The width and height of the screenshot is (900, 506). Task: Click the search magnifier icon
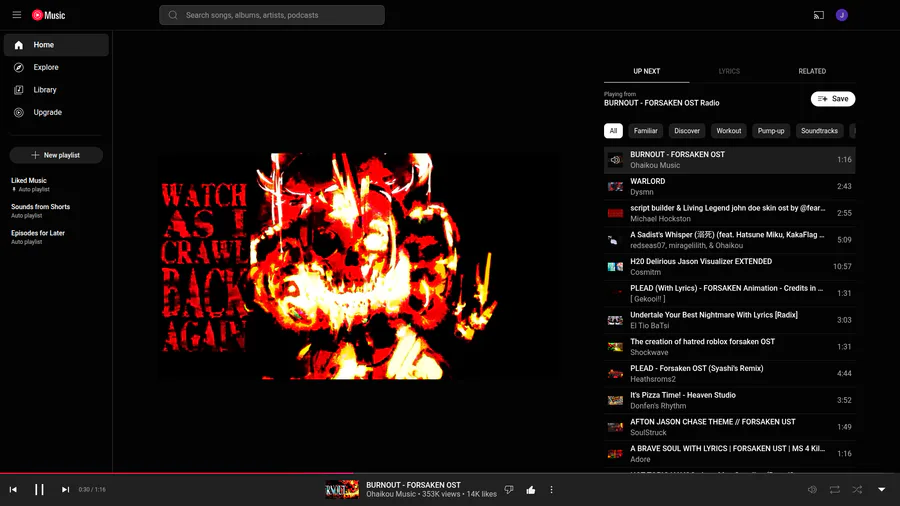(173, 15)
